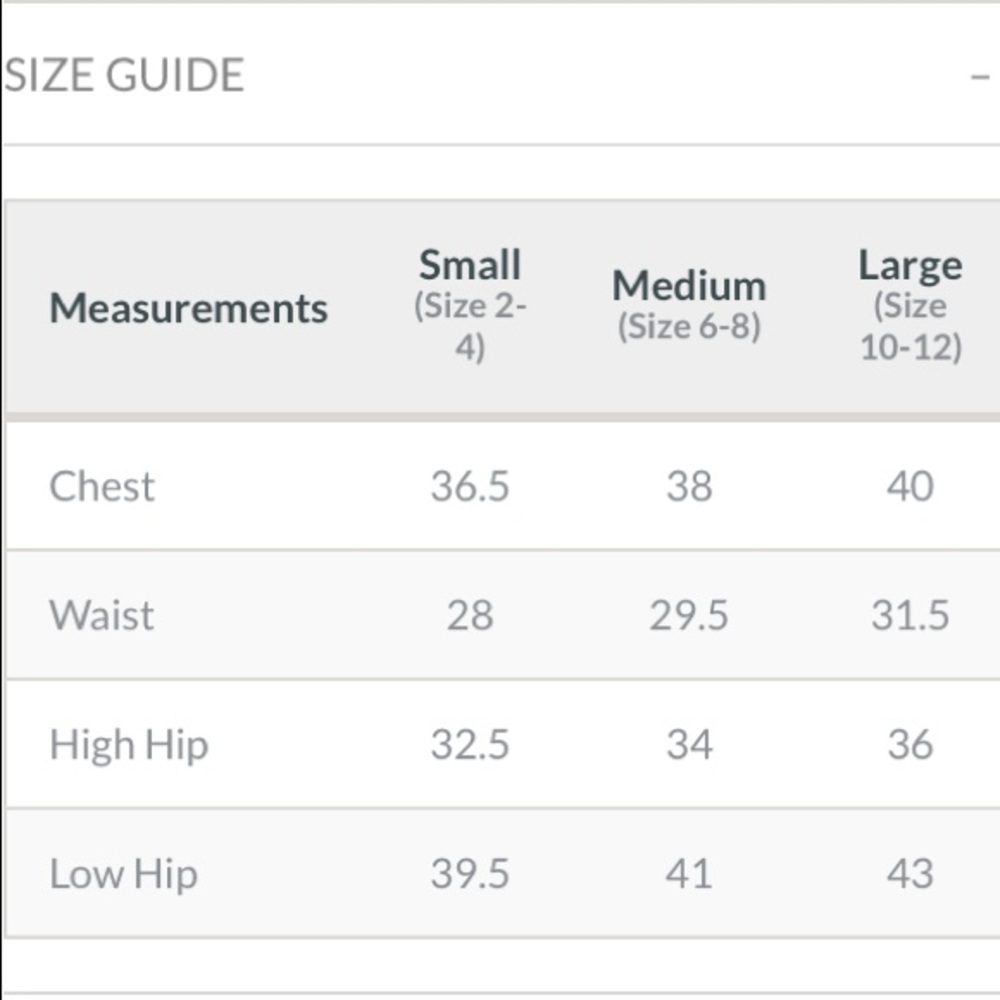
Task: Collapse the Size Guide with the minus icon
Action: click(x=980, y=77)
